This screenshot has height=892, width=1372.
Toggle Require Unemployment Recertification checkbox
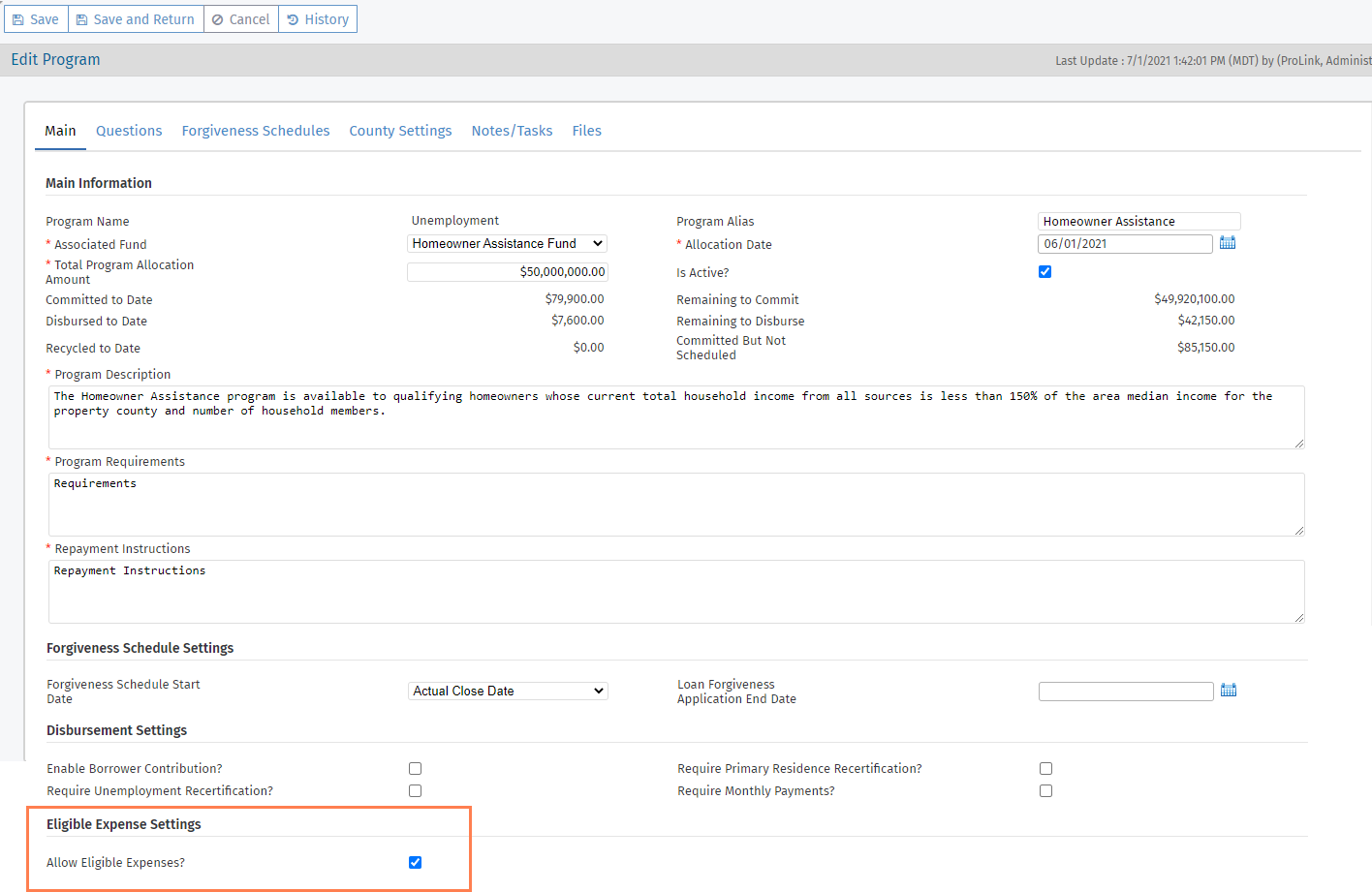(x=415, y=791)
